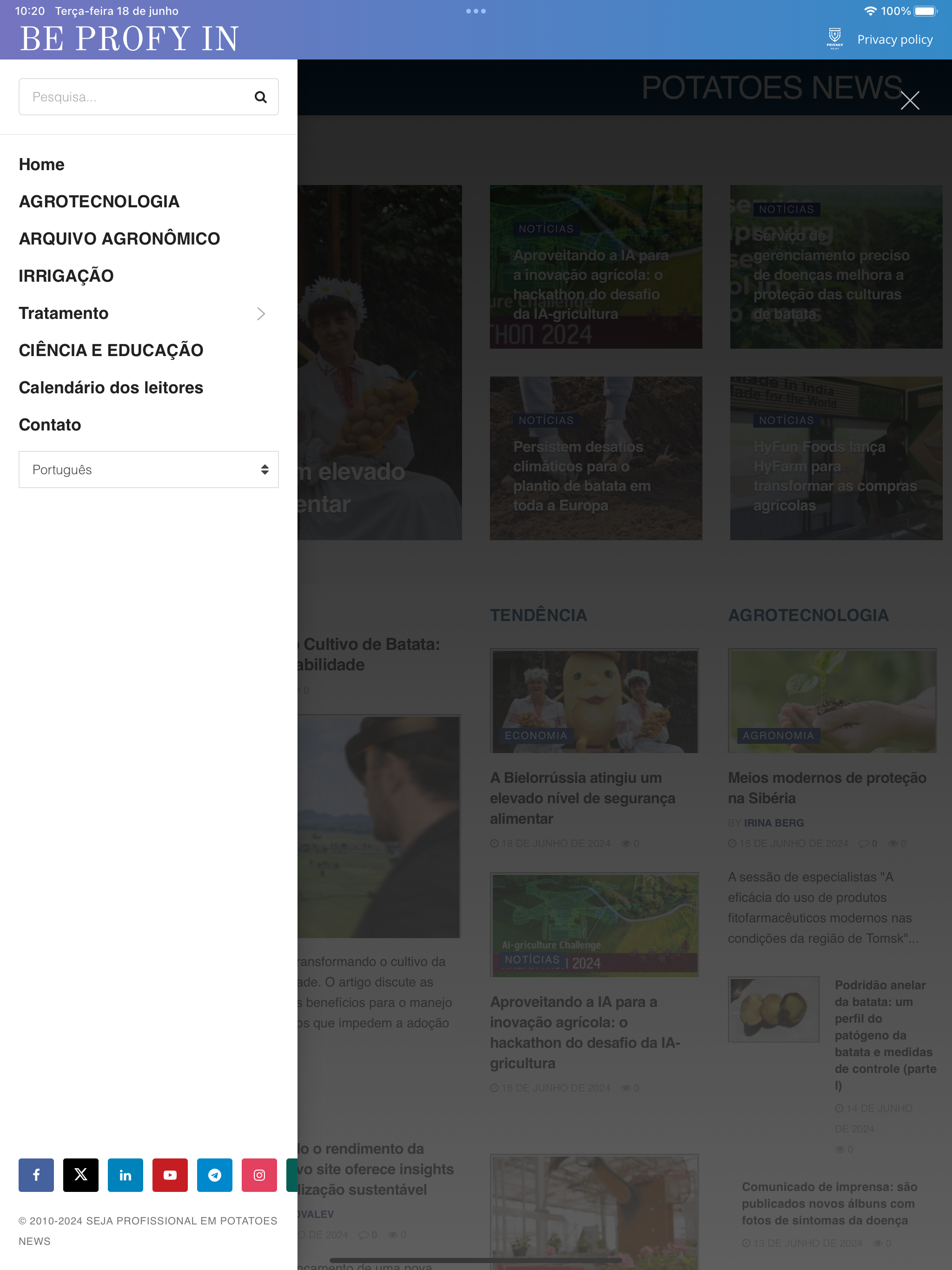952x1270 pixels.
Task: Open the LinkedIn social icon
Action: click(x=125, y=1175)
